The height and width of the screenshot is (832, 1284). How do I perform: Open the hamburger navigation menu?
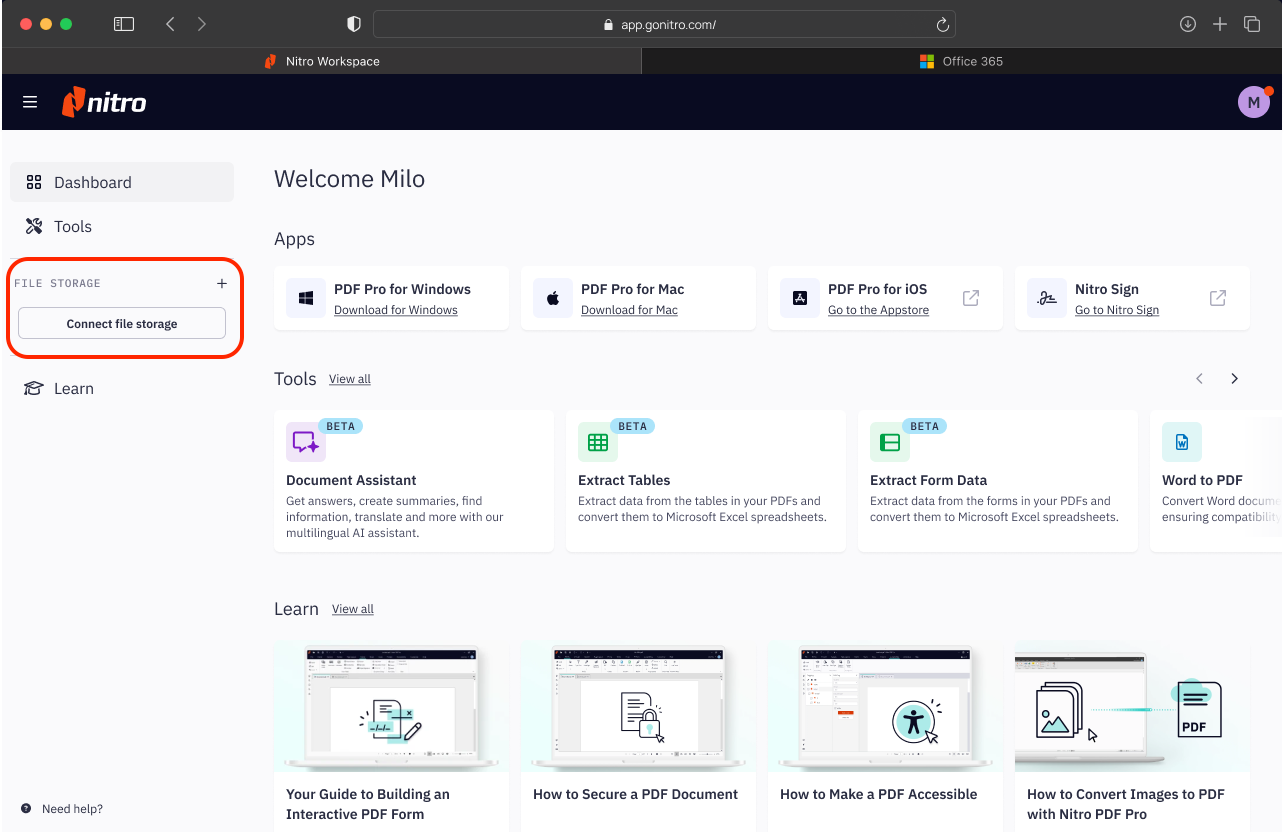[30, 102]
